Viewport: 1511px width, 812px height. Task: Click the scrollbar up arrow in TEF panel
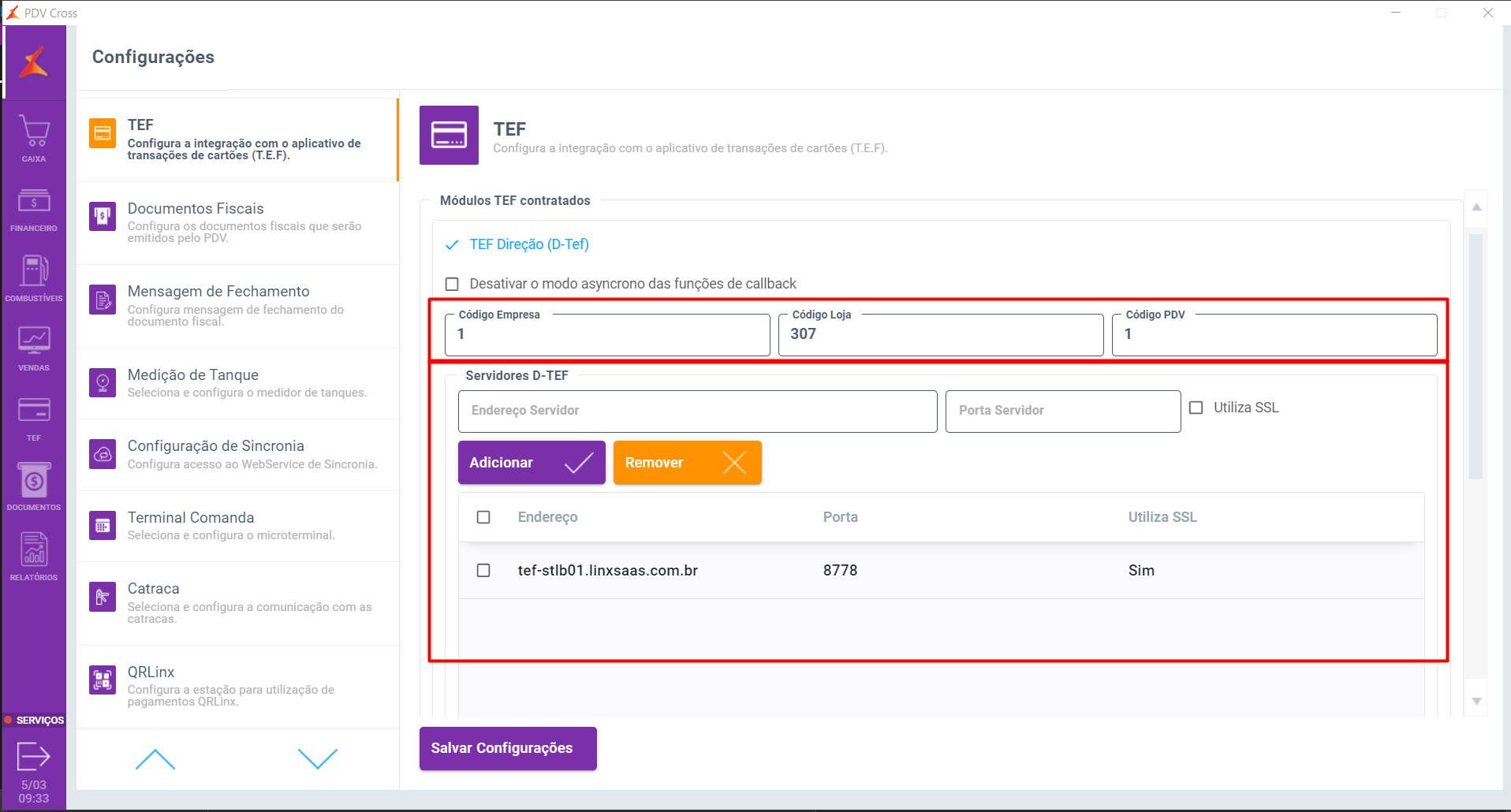1476,207
